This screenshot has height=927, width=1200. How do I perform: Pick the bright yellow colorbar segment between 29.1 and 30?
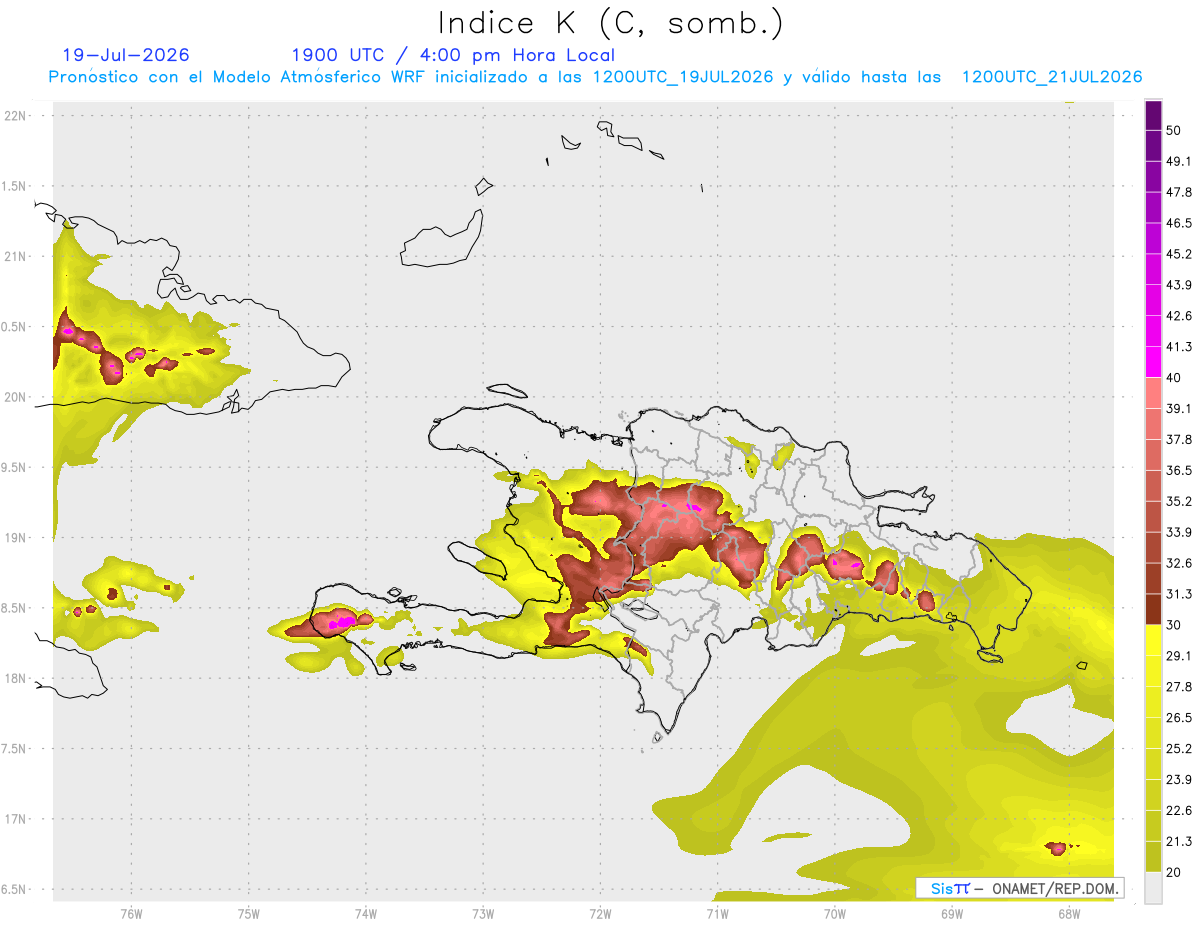coord(1153,641)
